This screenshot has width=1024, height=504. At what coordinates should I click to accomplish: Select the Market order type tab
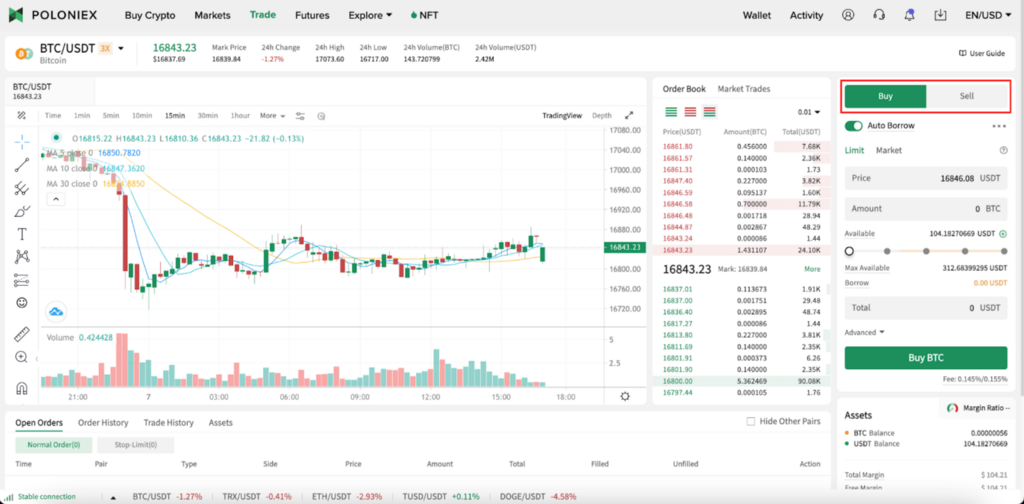(x=889, y=150)
